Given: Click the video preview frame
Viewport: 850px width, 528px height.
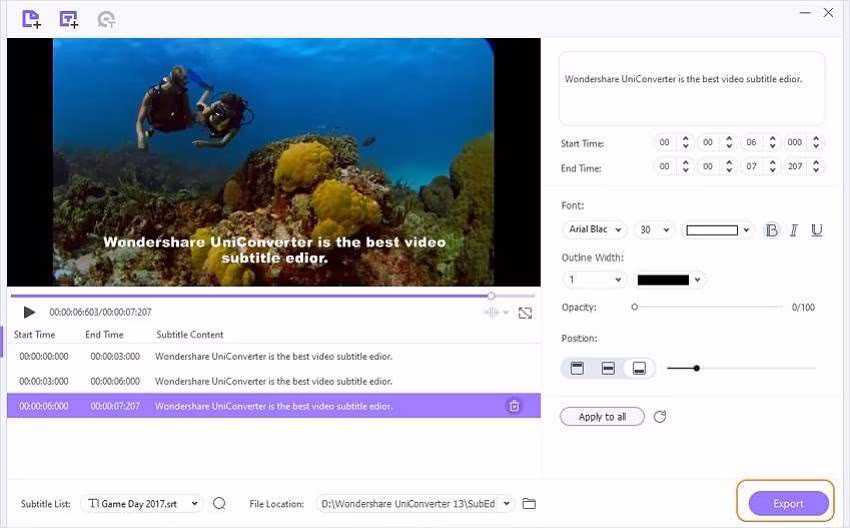Looking at the screenshot, I should [274, 162].
